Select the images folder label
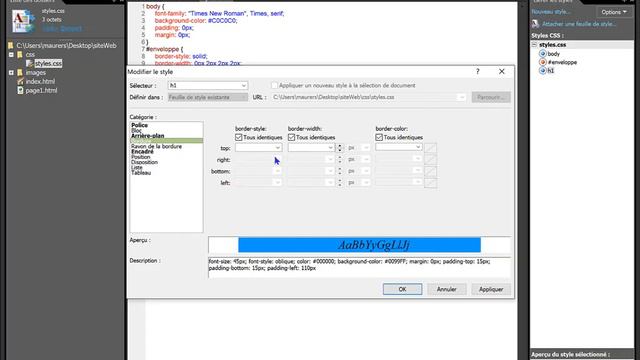The height and width of the screenshot is (360, 640). click(x=36, y=73)
